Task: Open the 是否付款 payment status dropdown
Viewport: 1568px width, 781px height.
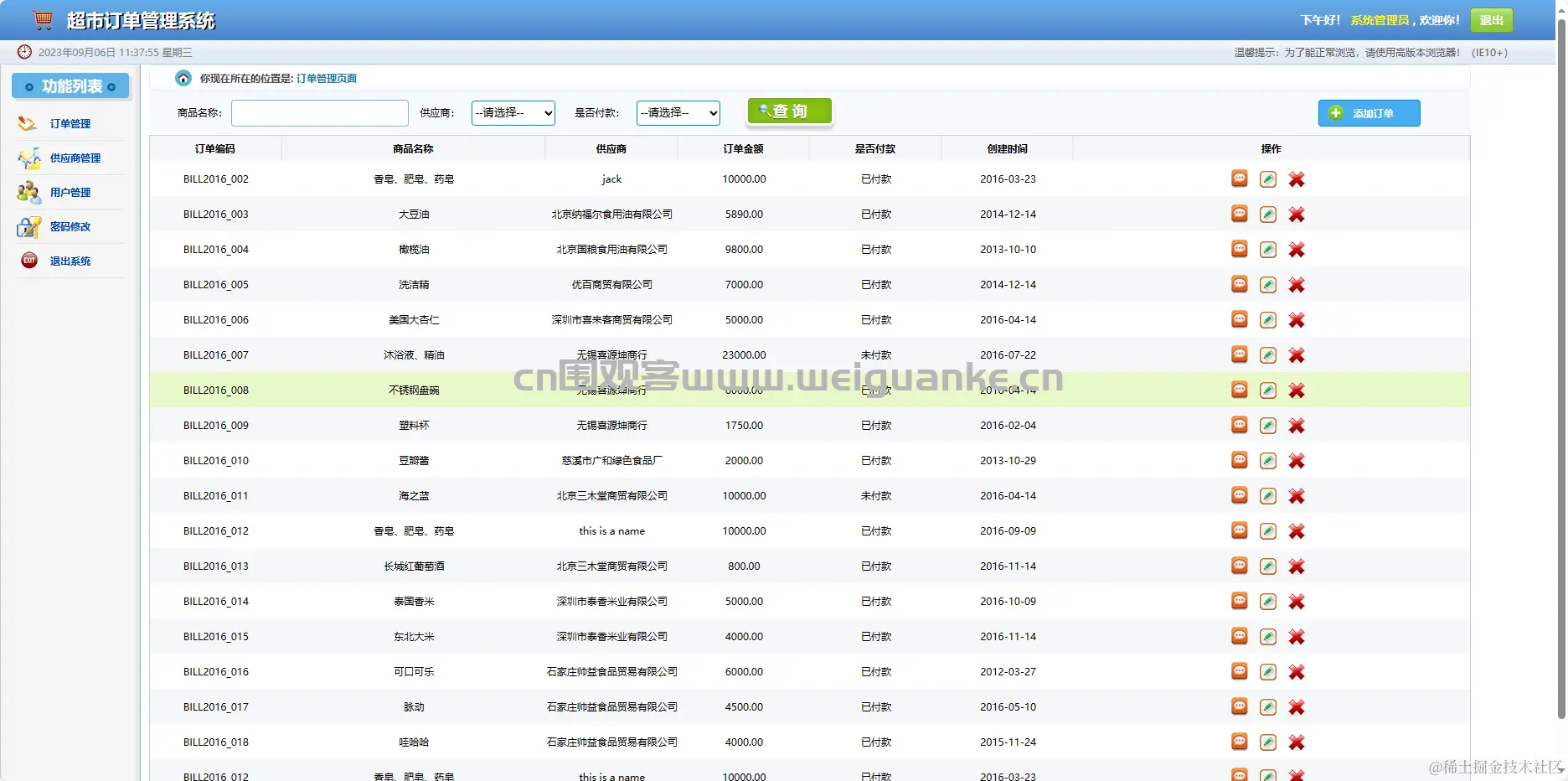Action: click(x=678, y=112)
